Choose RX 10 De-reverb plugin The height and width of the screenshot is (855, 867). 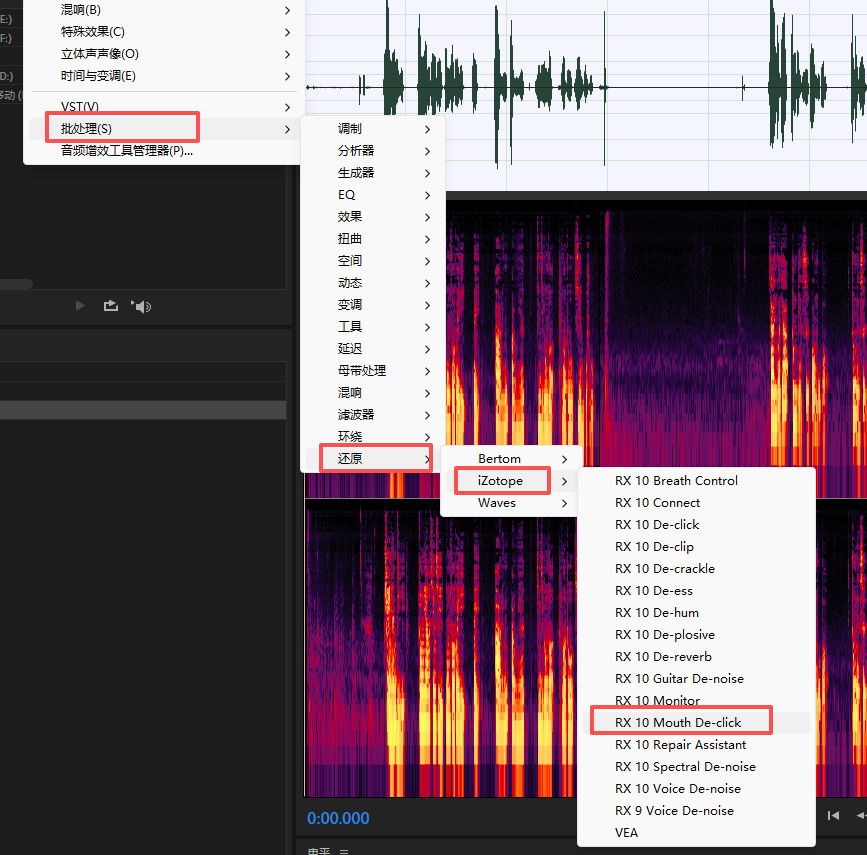pyautogui.click(x=696, y=656)
